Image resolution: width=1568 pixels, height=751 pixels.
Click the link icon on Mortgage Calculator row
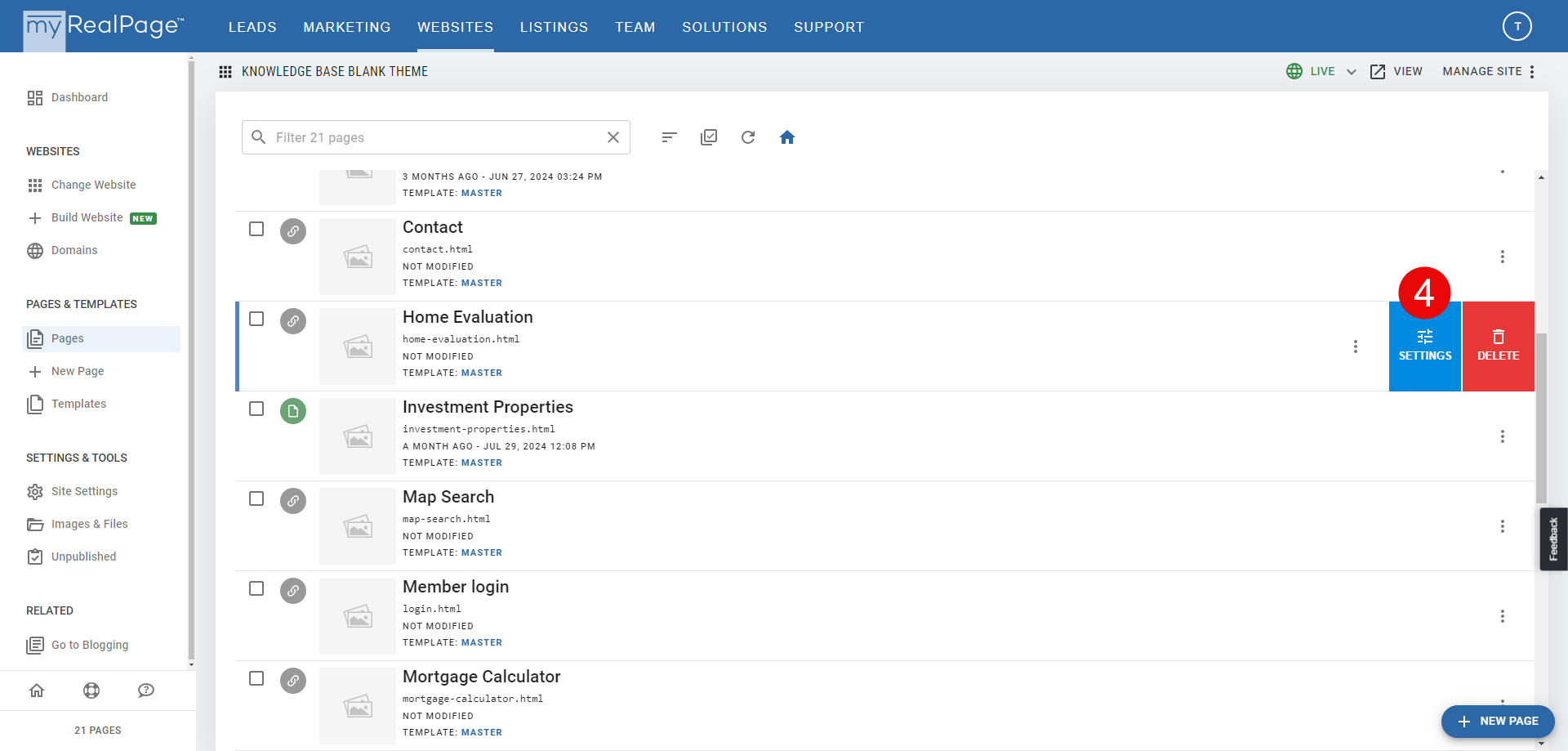coord(293,681)
